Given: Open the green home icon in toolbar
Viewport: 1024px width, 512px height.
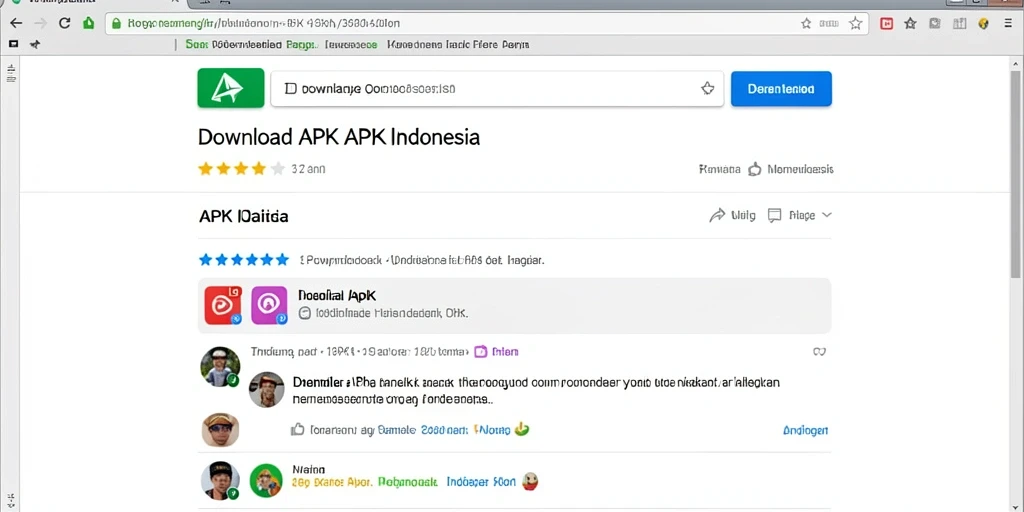Looking at the screenshot, I should pyautogui.click(x=89, y=24).
